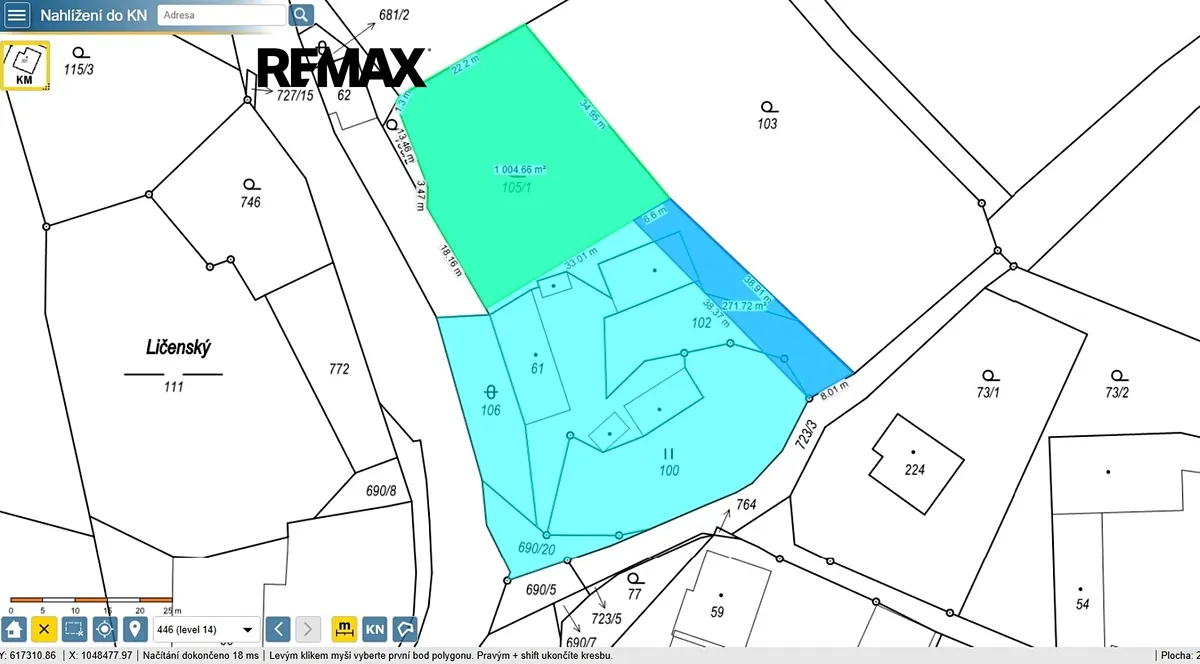The width and height of the screenshot is (1200, 664).
Task: Toggle the distance measuring tool
Action: pos(344,629)
